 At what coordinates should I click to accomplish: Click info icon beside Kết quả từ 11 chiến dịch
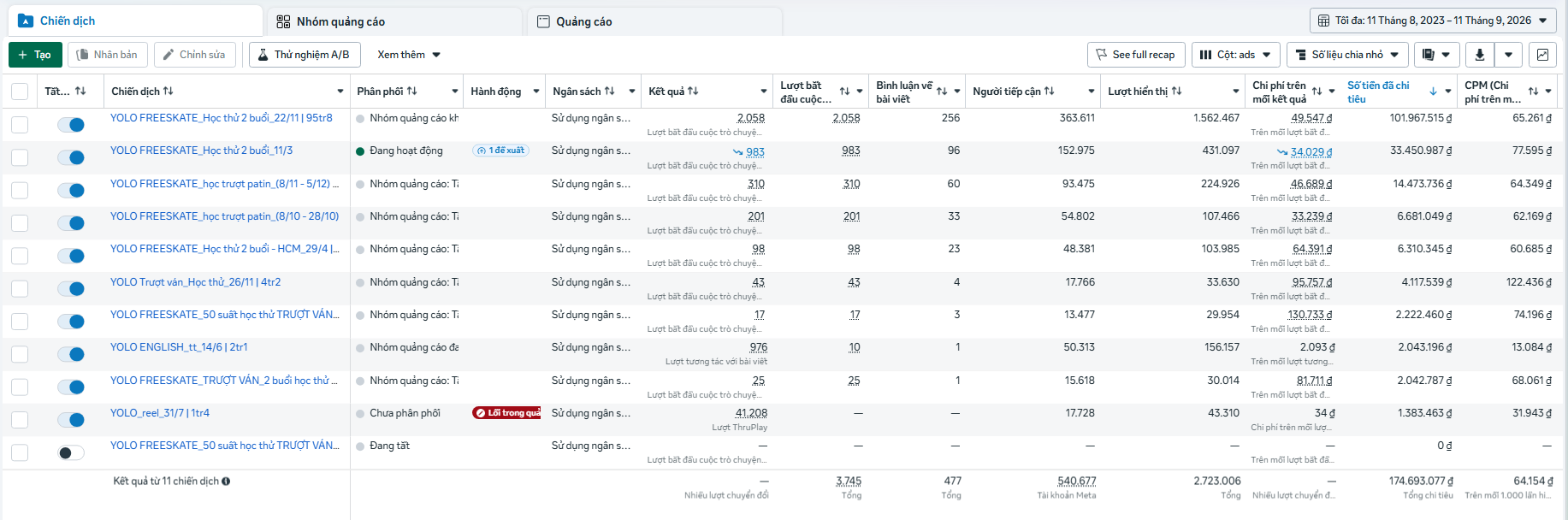click(x=226, y=482)
